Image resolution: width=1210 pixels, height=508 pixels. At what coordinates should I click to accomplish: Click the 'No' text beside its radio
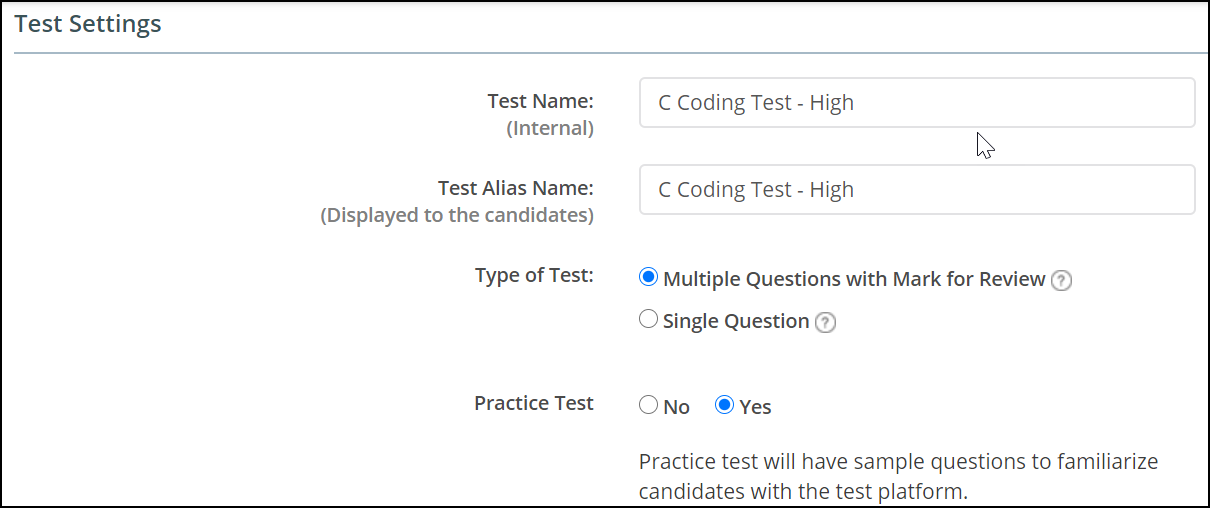[x=677, y=407]
